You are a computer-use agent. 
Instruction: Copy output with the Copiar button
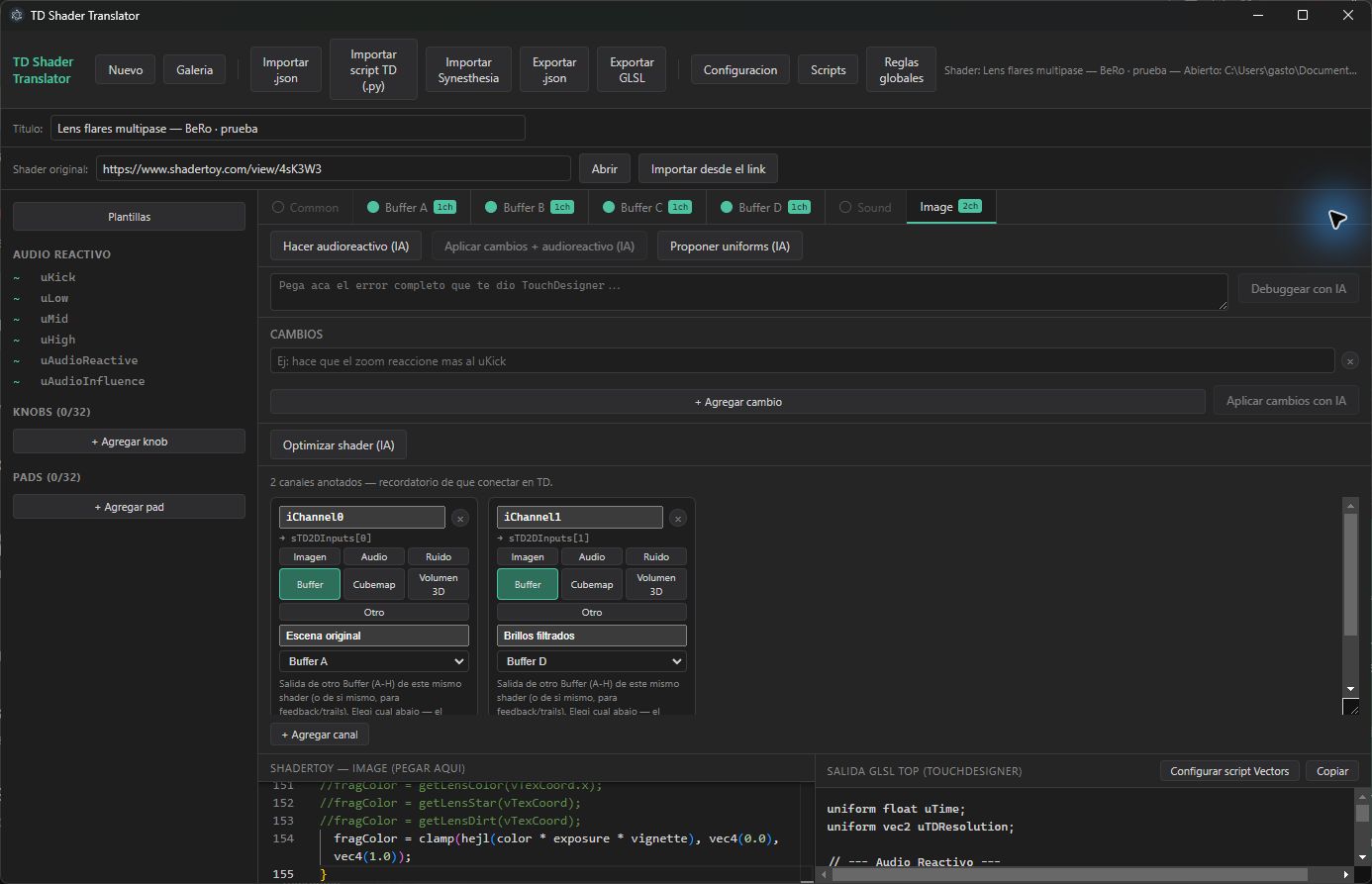point(1332,771)
